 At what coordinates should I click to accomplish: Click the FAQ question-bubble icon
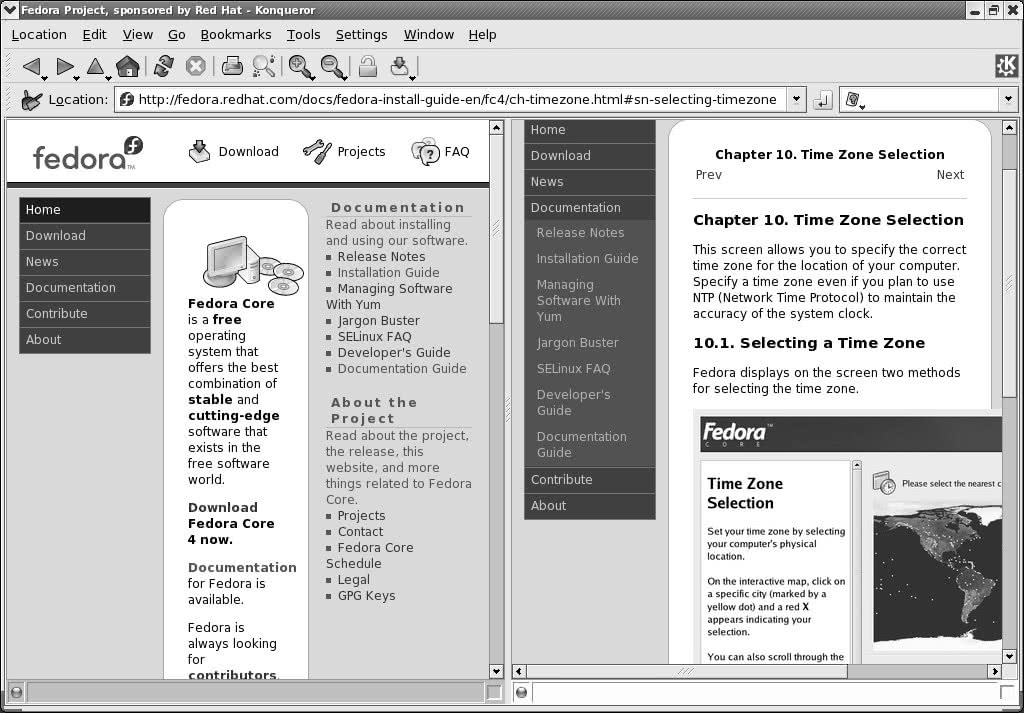pos(425,151)
